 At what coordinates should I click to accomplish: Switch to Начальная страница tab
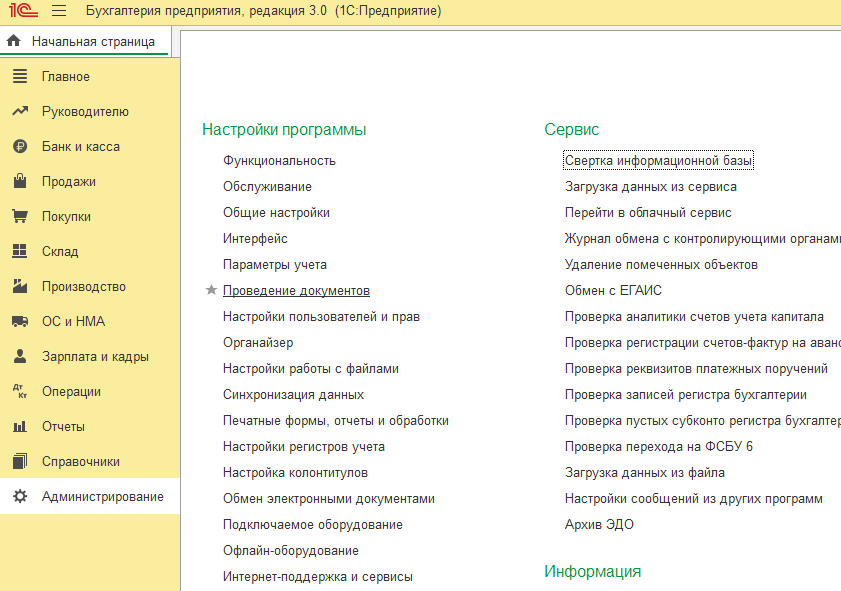[x=86, y=41]
